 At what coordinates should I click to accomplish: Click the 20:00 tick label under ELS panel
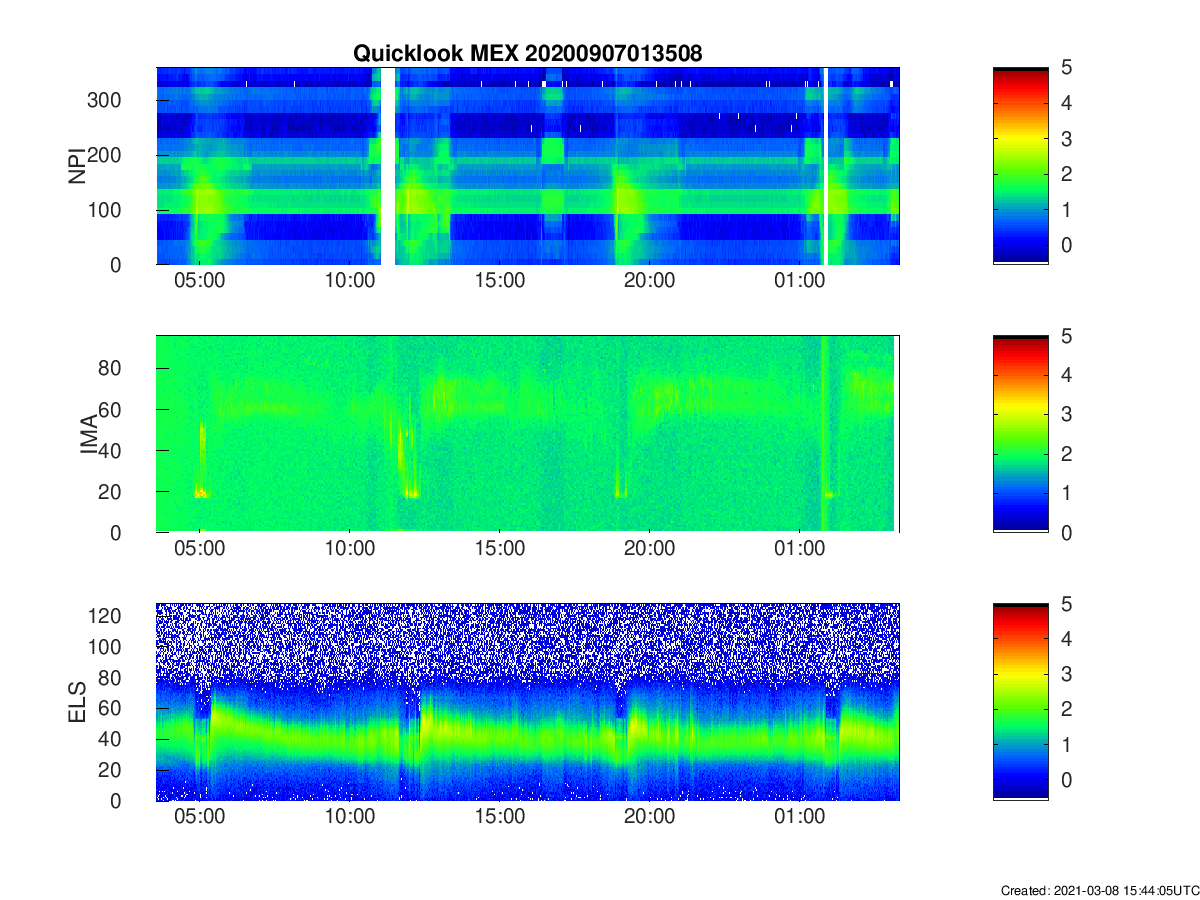point(650,817)
